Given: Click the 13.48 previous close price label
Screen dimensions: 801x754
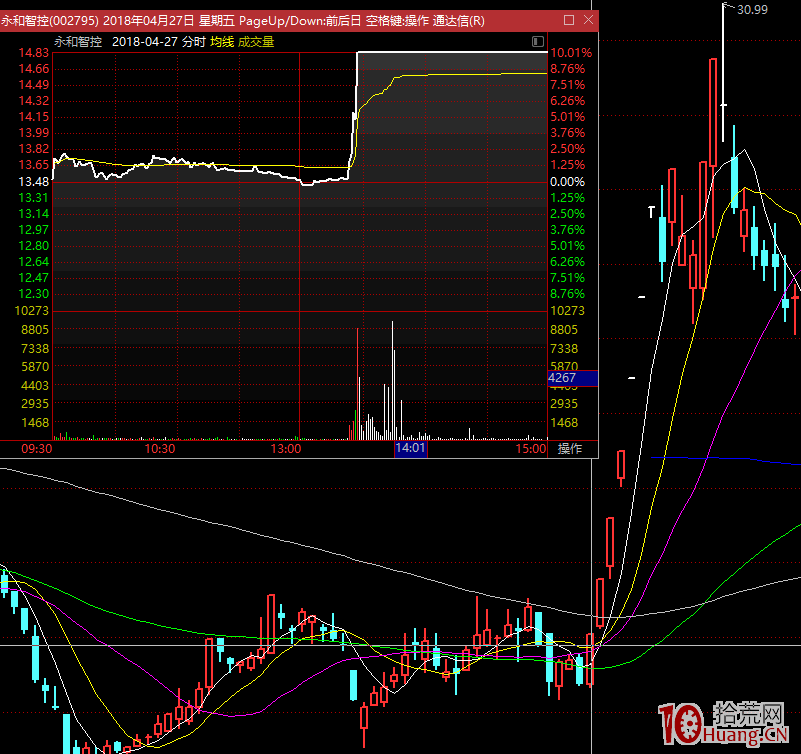Looking at the screenshot, I should click(x=35, y=181).
